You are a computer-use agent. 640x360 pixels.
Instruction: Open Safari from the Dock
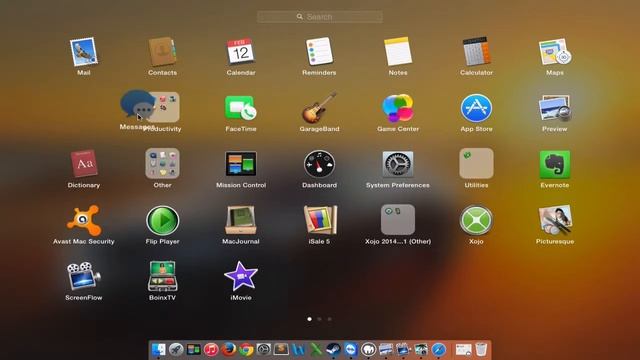(x=439, y=349)
